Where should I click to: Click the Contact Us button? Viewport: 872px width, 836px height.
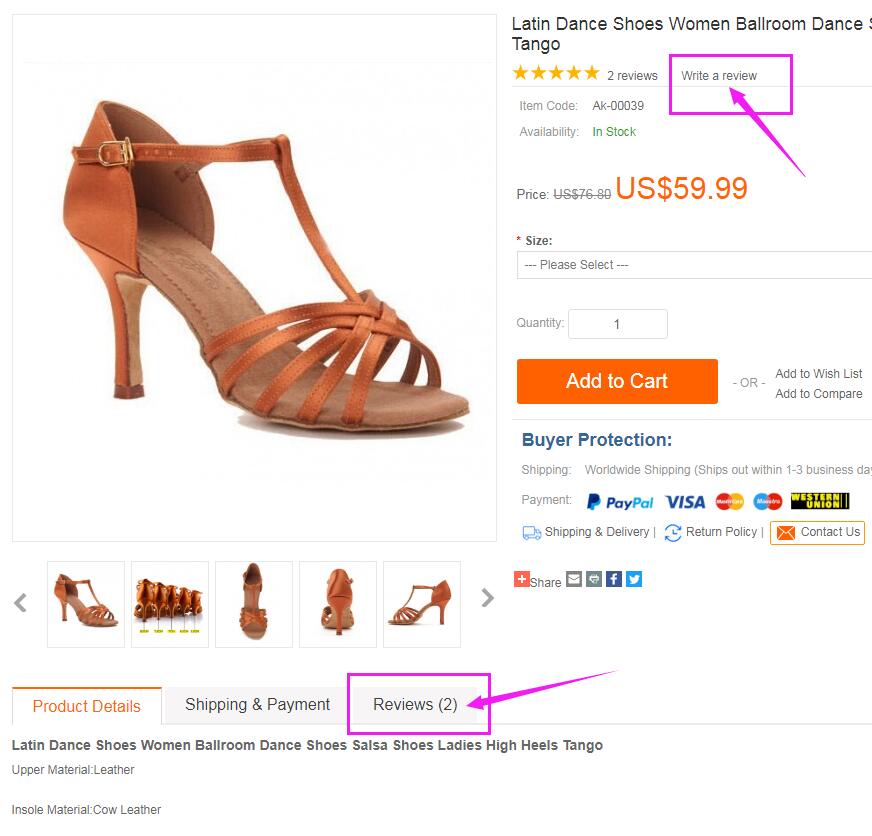point(818,532)
